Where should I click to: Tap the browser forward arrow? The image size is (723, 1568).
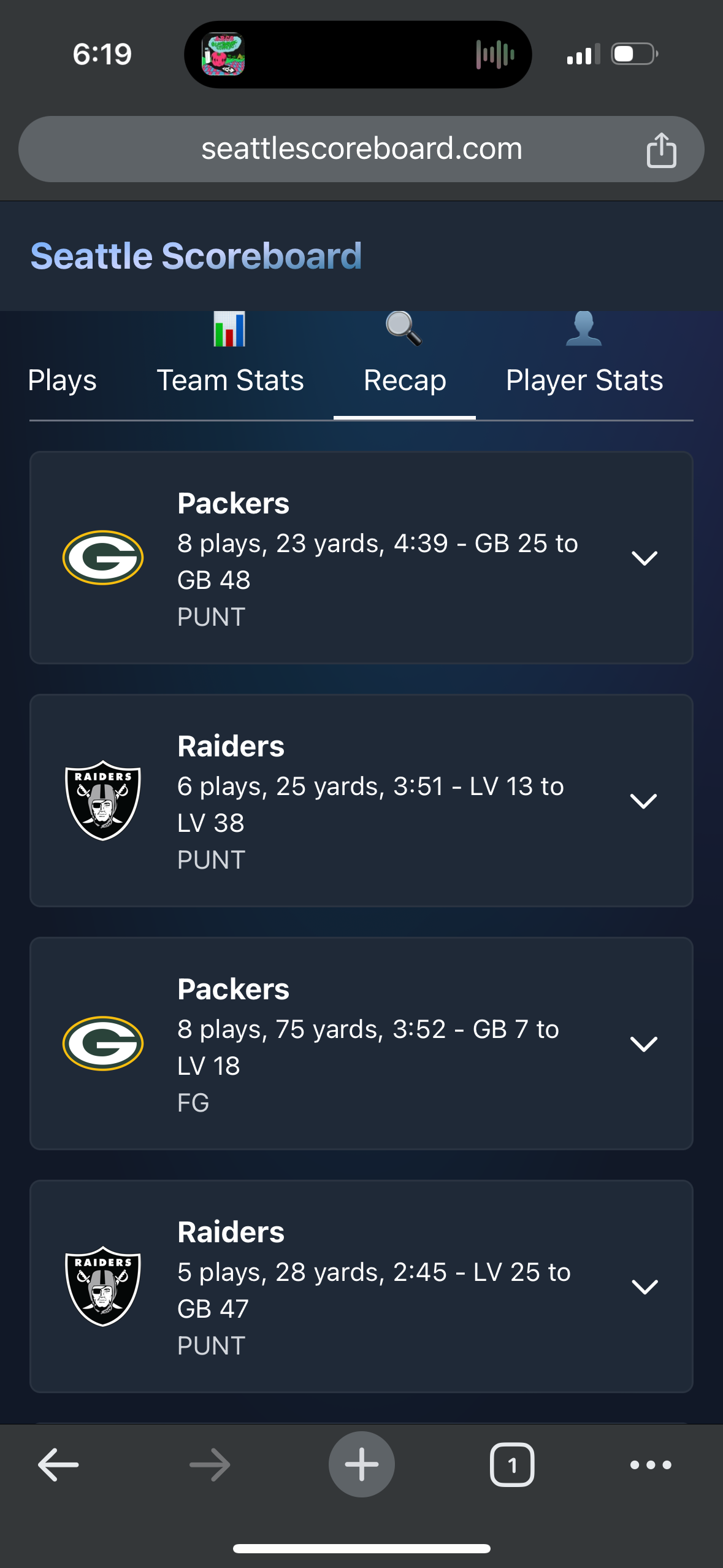coord(210,1465)
